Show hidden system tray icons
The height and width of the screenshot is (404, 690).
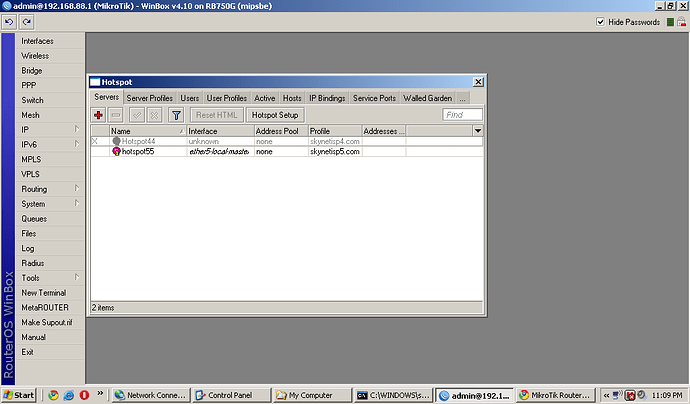pyautogui.click(x=606, y=395)
